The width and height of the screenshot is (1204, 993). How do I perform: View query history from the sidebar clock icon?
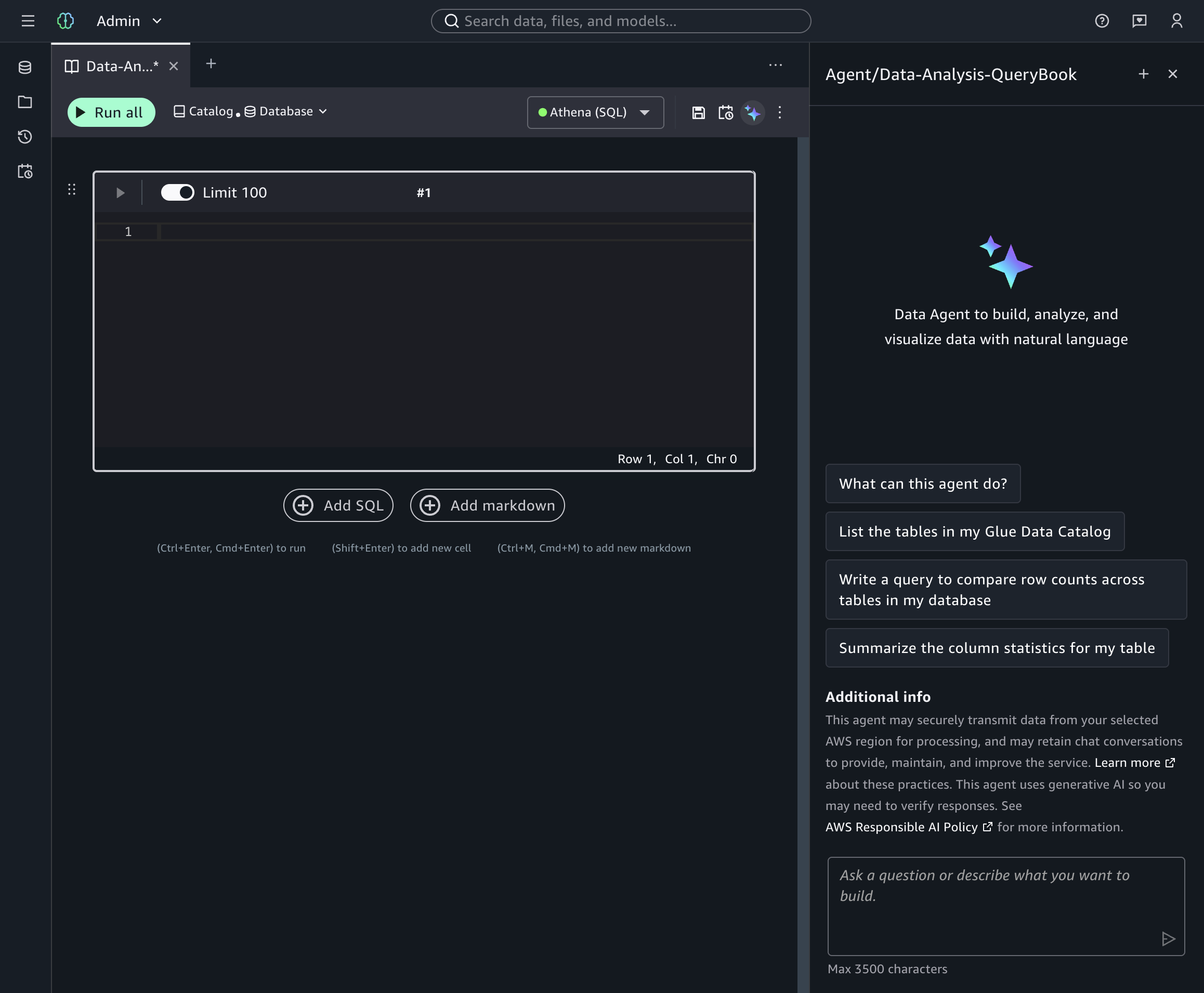tap(25, 137)
